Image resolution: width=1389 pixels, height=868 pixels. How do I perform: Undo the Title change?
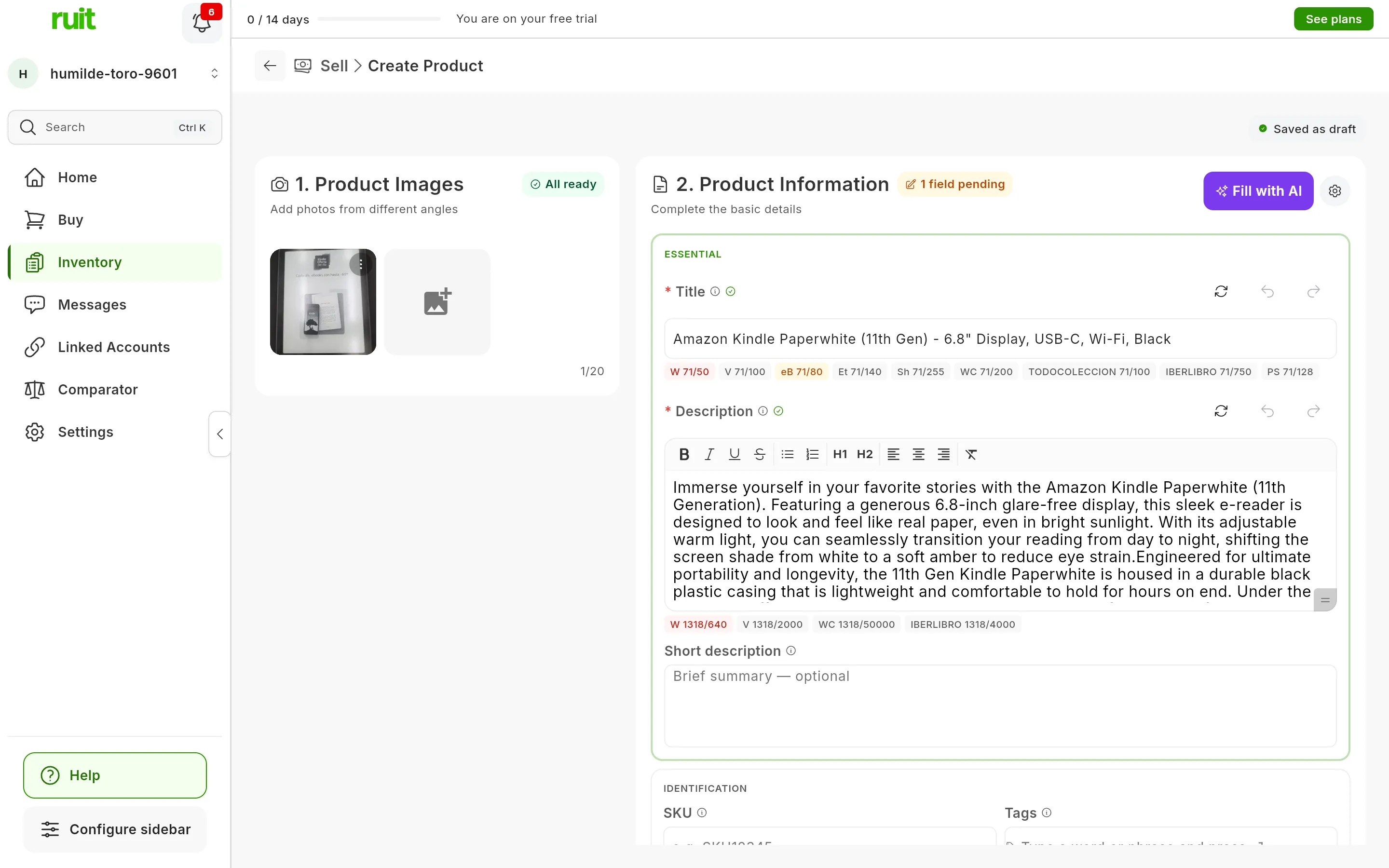point(1267,292)
